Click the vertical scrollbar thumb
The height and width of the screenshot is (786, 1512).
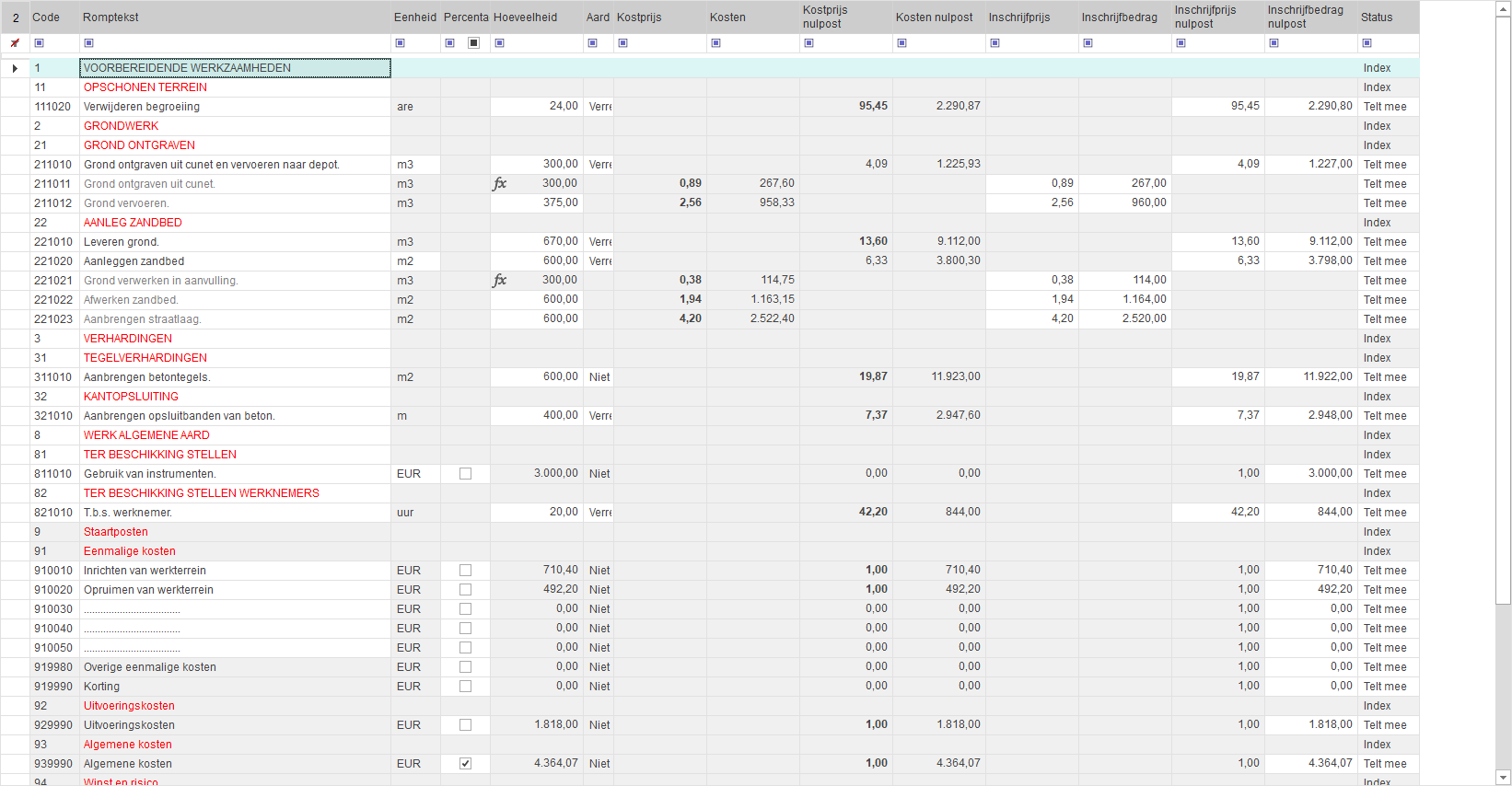point(1503,309)
